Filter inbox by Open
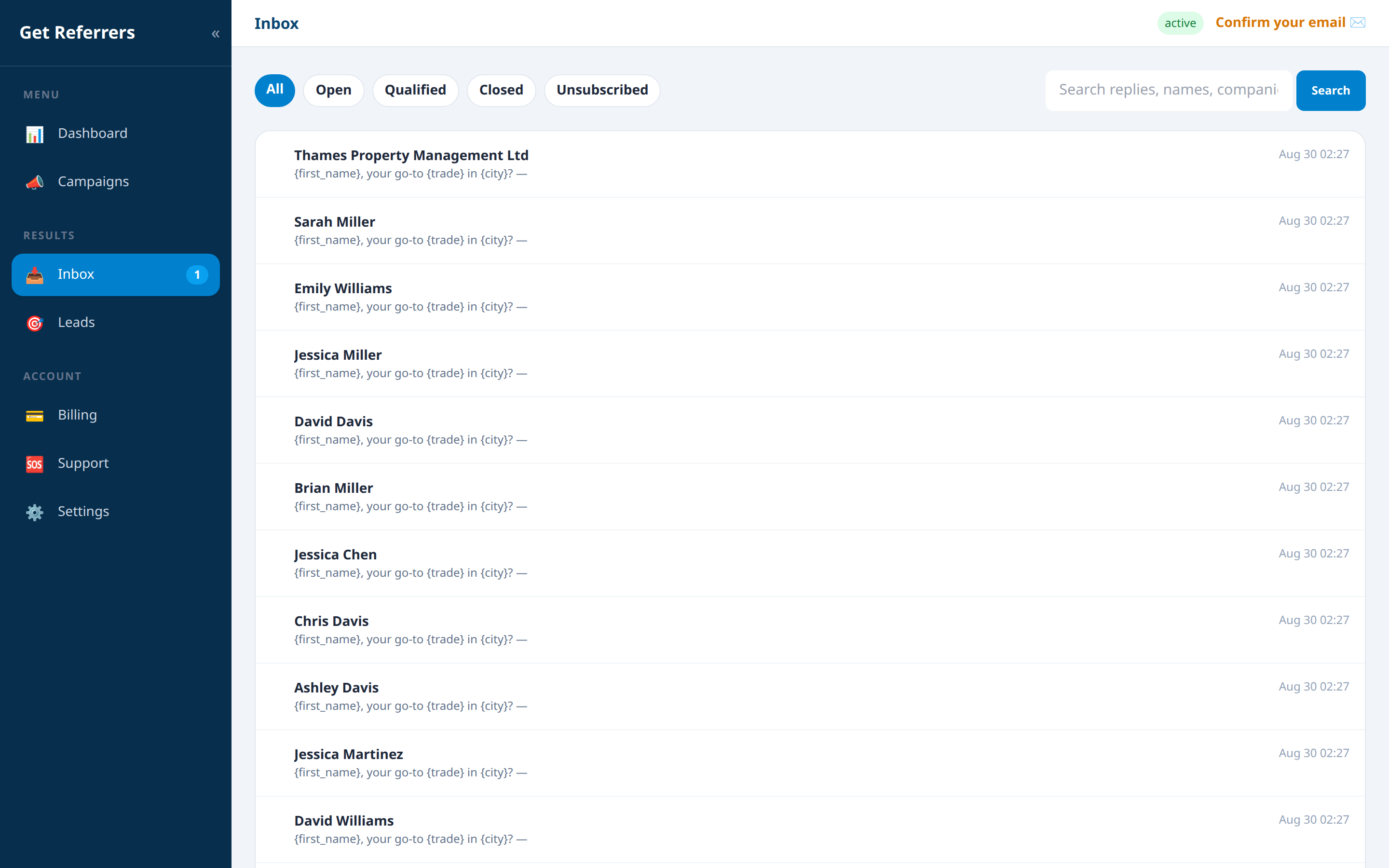 [x=333, y=90]
